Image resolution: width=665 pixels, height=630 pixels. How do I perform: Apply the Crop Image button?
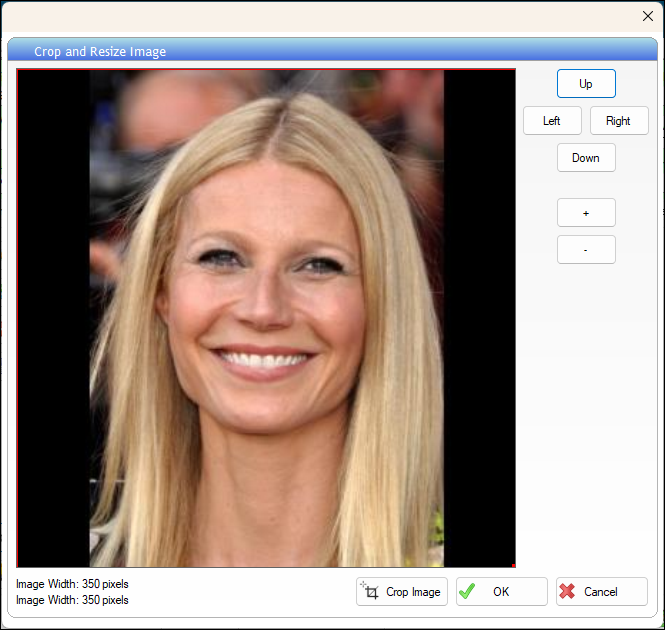tap(402, 591)
